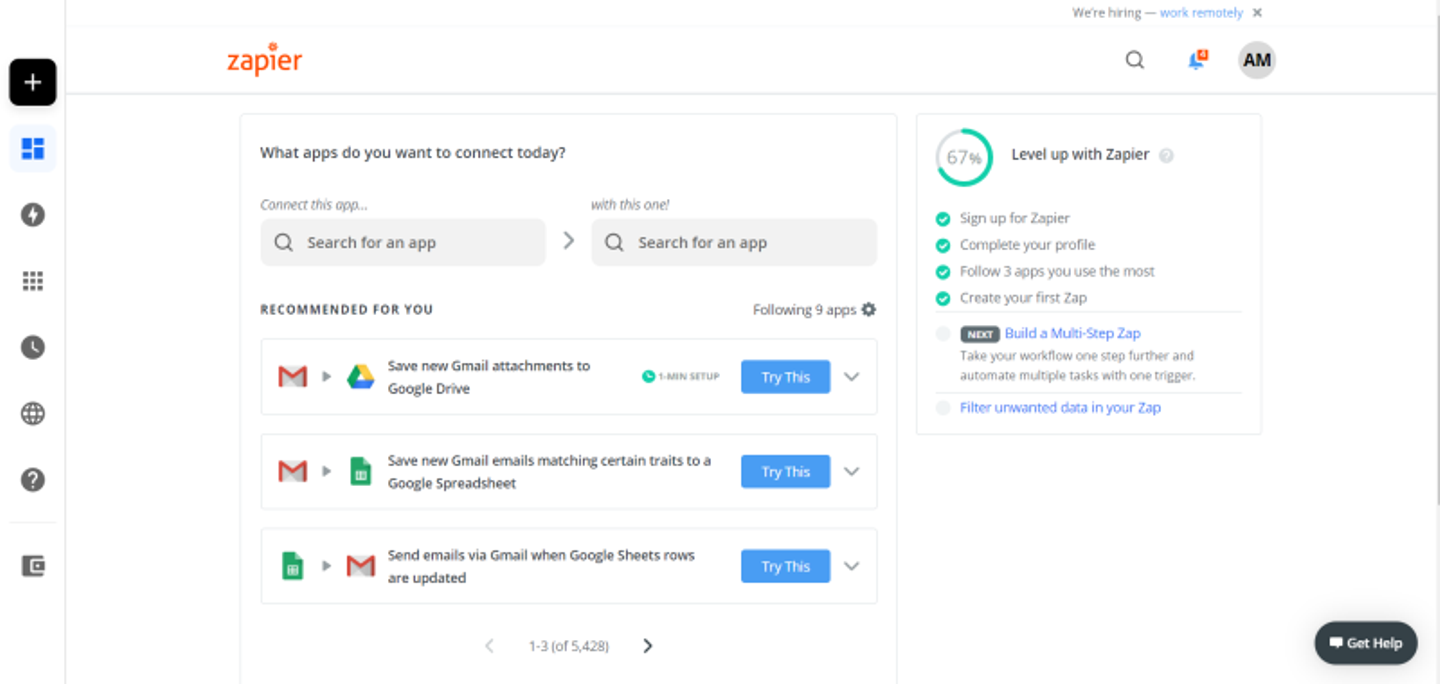Toggle the Filter unwanted data step circle
This screenshot has height=684, width=1440.
(x=943, y=408)
